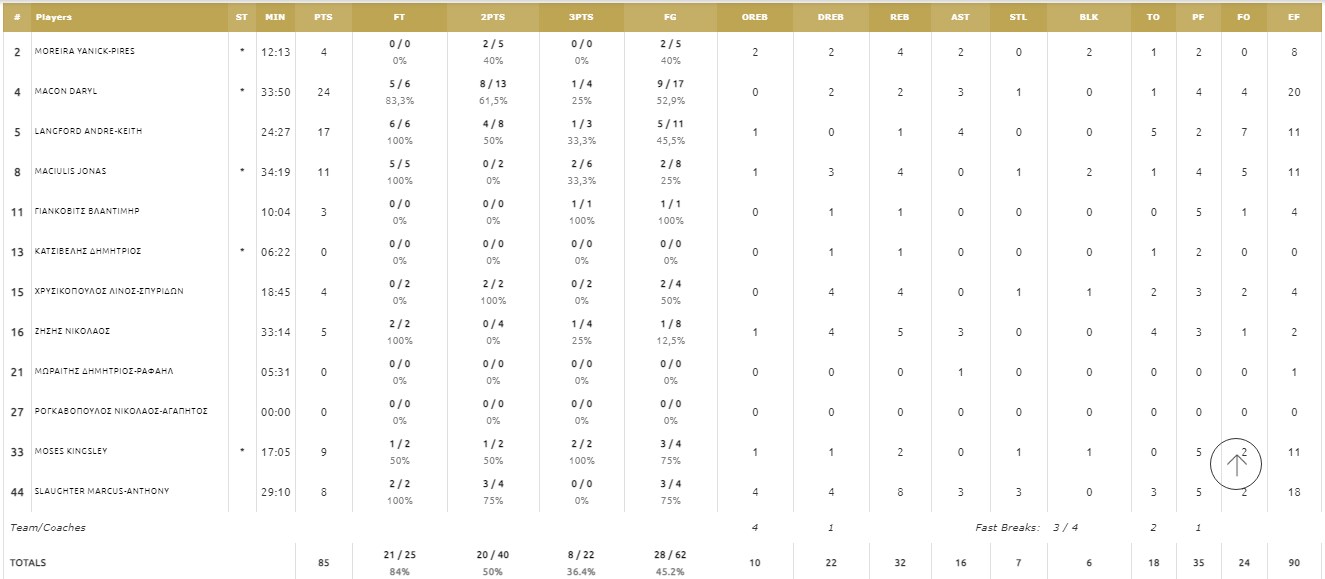Sort by the 3PTS column header
Screen dimensions: 1325x579
(x=581, y=17)
